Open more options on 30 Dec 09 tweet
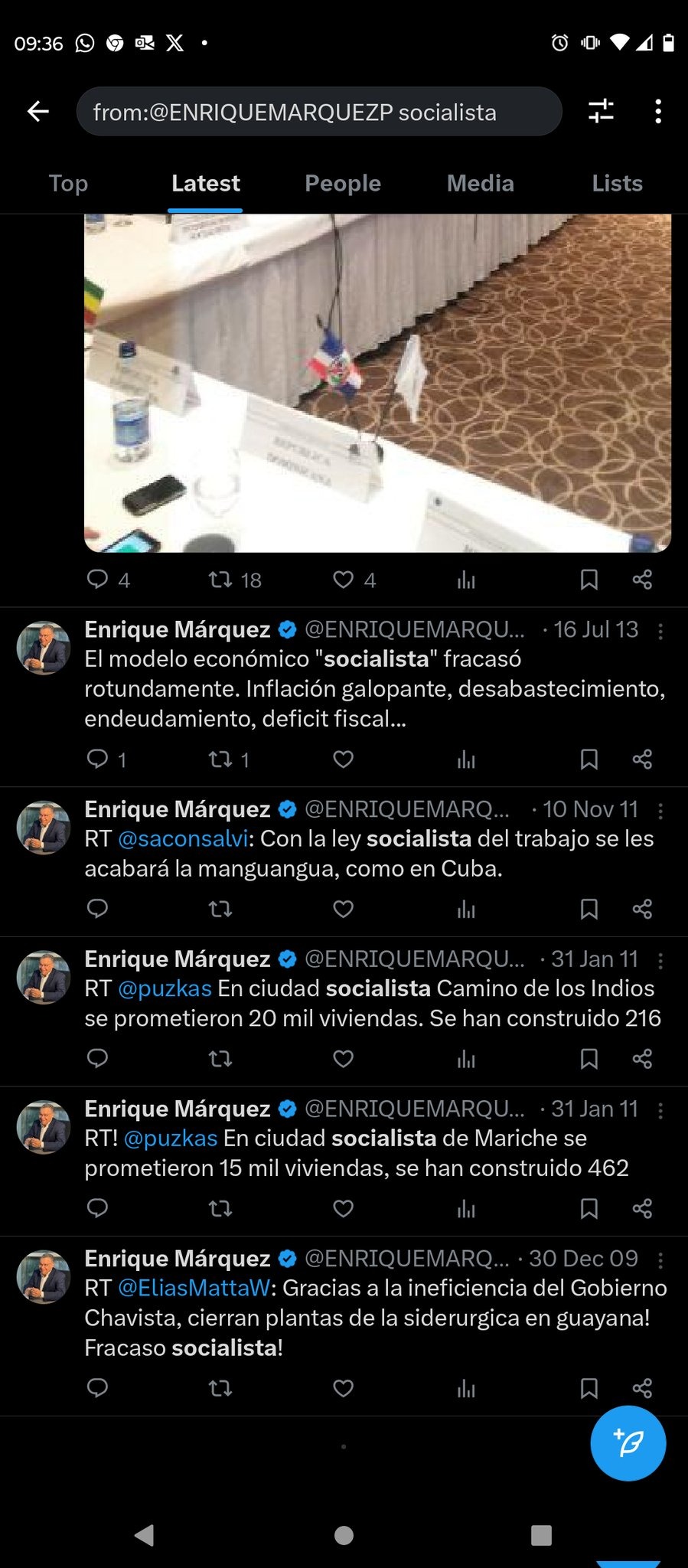The width and height of the screenshot is (688, 1568). tap(660, 1259)
